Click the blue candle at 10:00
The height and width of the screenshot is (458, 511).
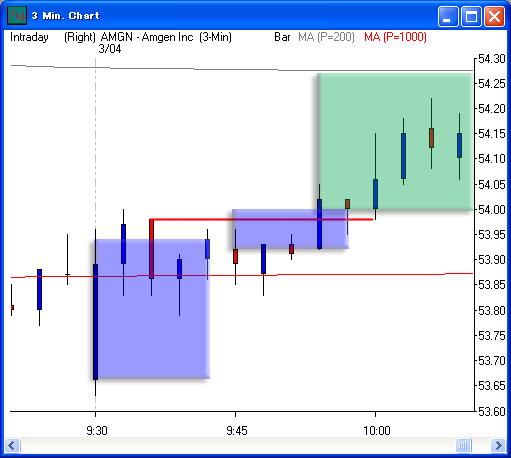click(375, 194)
